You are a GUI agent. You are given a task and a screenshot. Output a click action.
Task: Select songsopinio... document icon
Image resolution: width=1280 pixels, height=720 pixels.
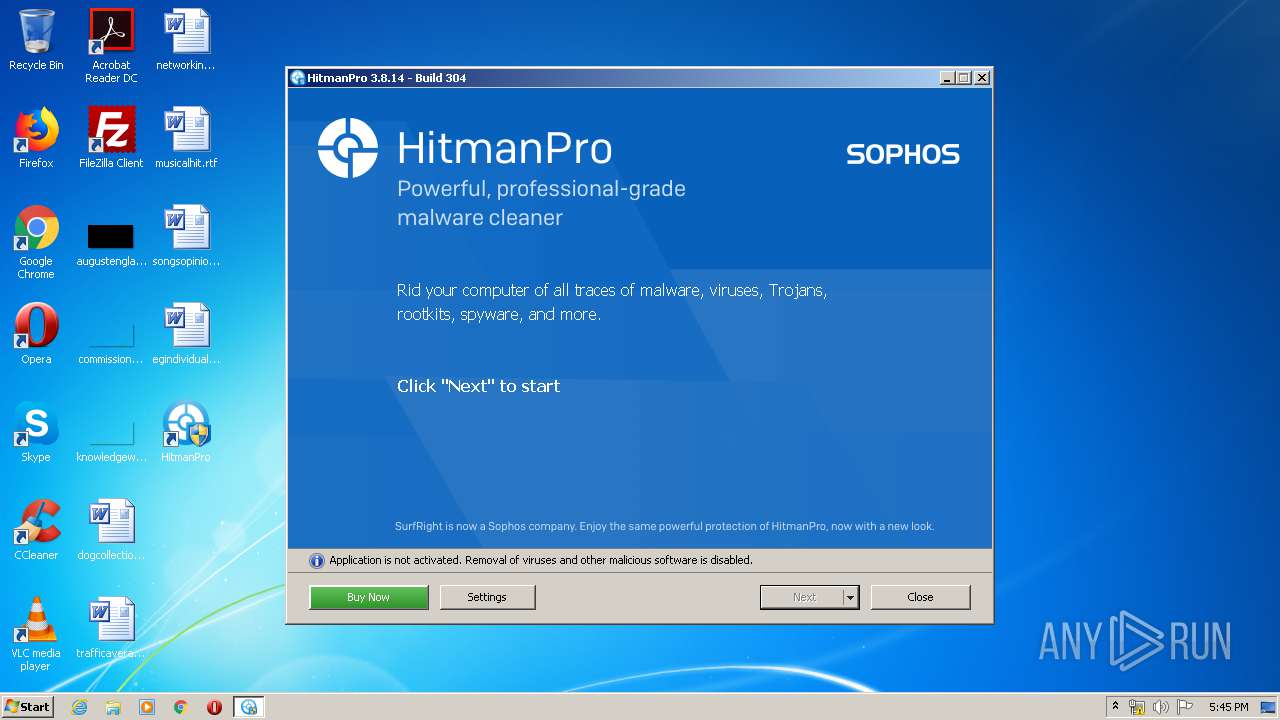(186, 237)
